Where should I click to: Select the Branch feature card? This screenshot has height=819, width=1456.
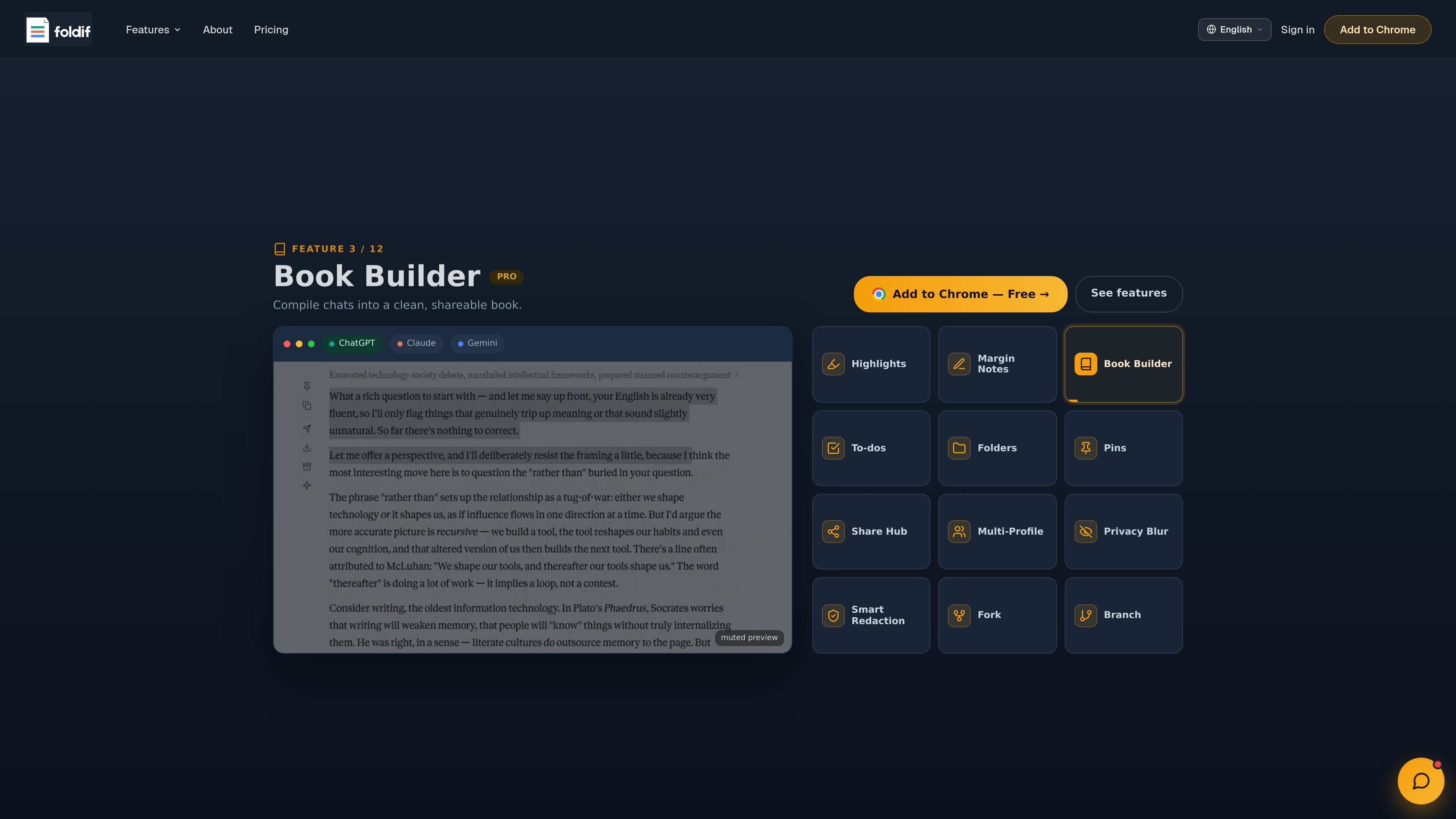[1123, 615]
